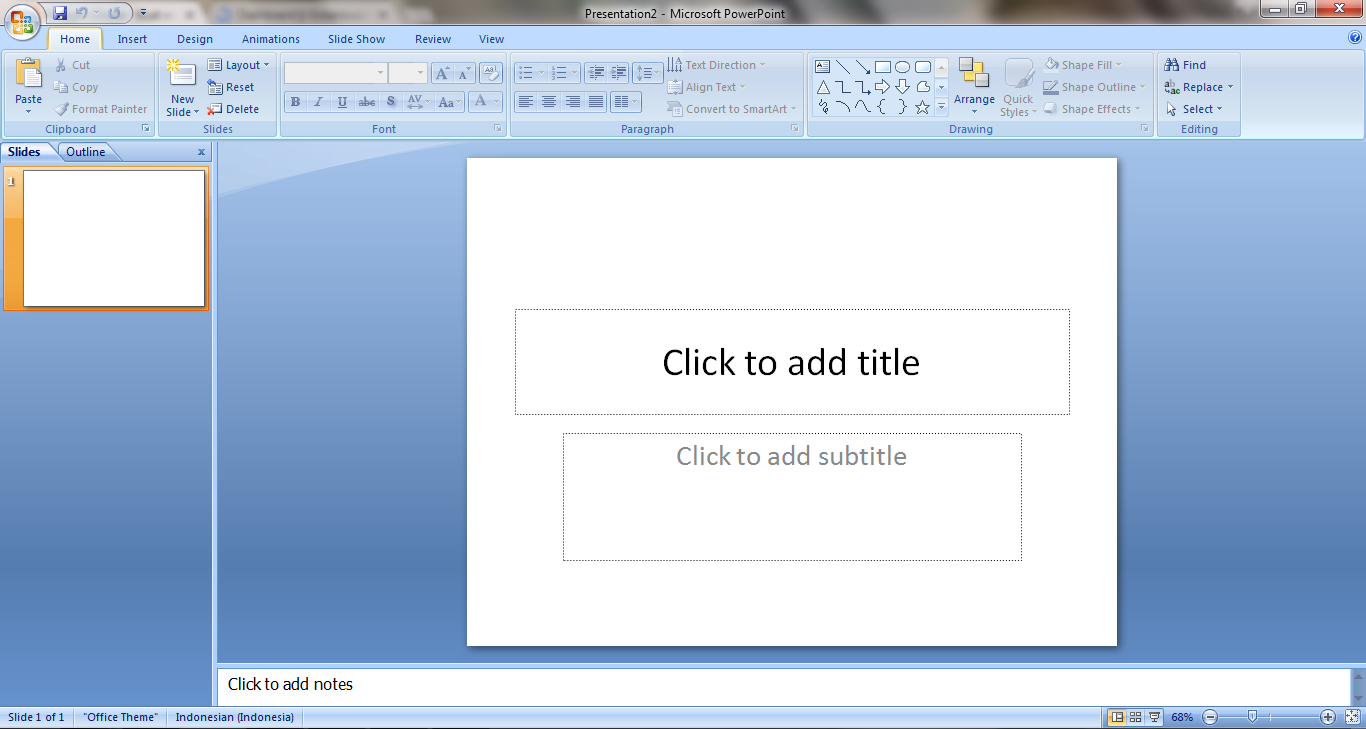Click the New Slide icon
Viewport: 1366px width, 729px height.
(182, 75)
